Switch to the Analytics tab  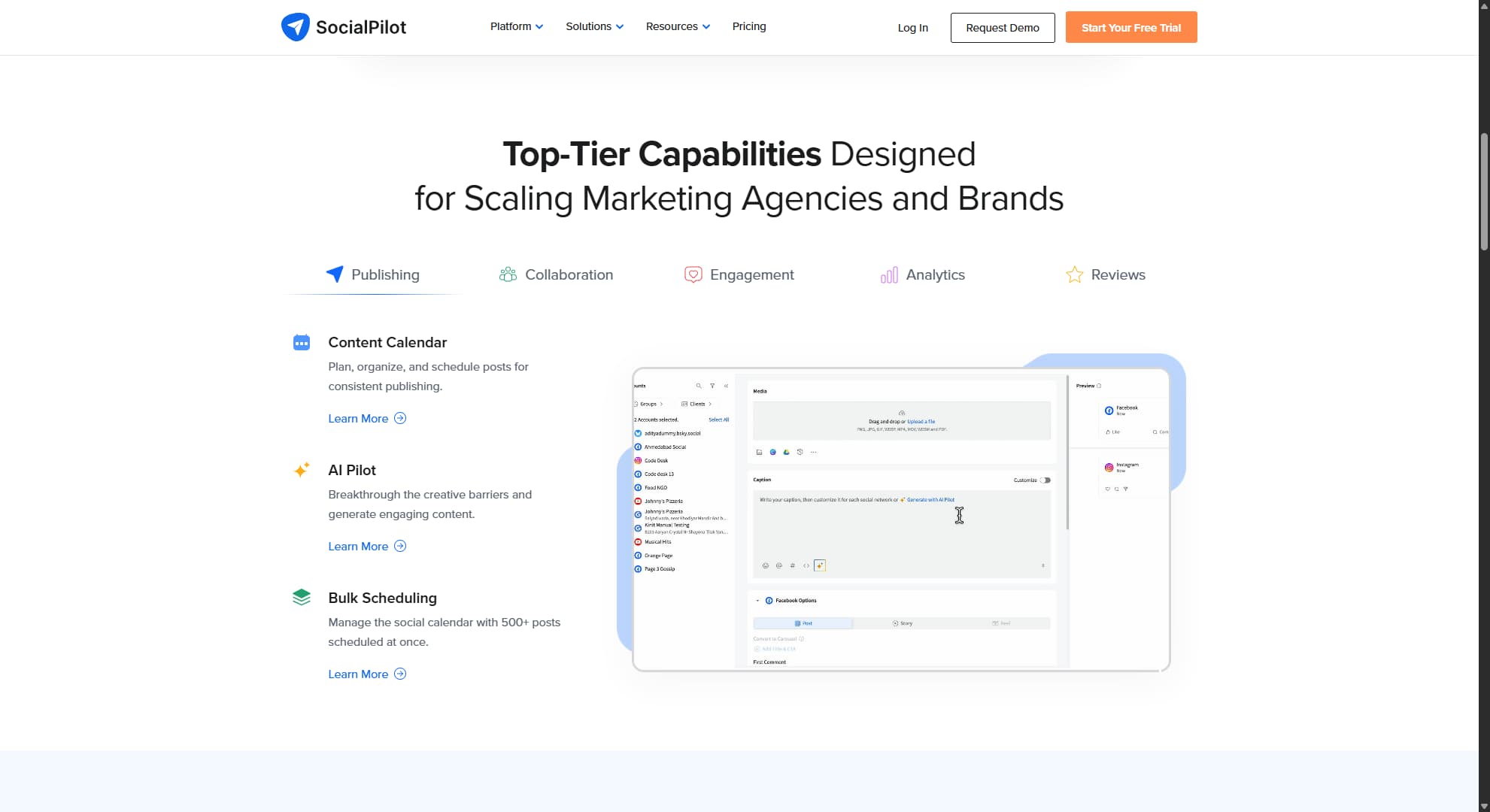[922, 274]
